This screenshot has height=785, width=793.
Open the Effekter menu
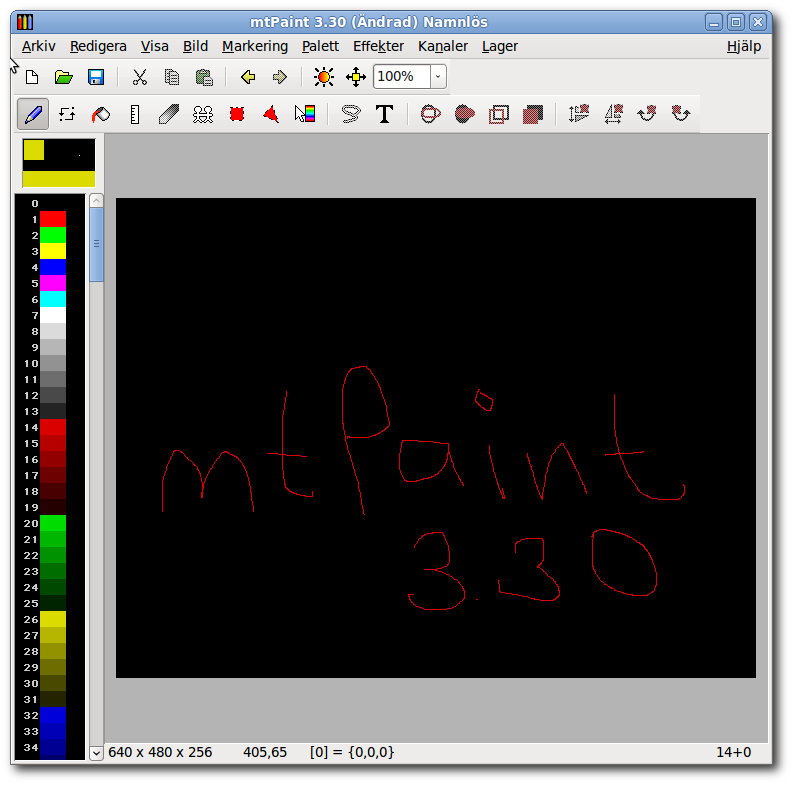378,47
